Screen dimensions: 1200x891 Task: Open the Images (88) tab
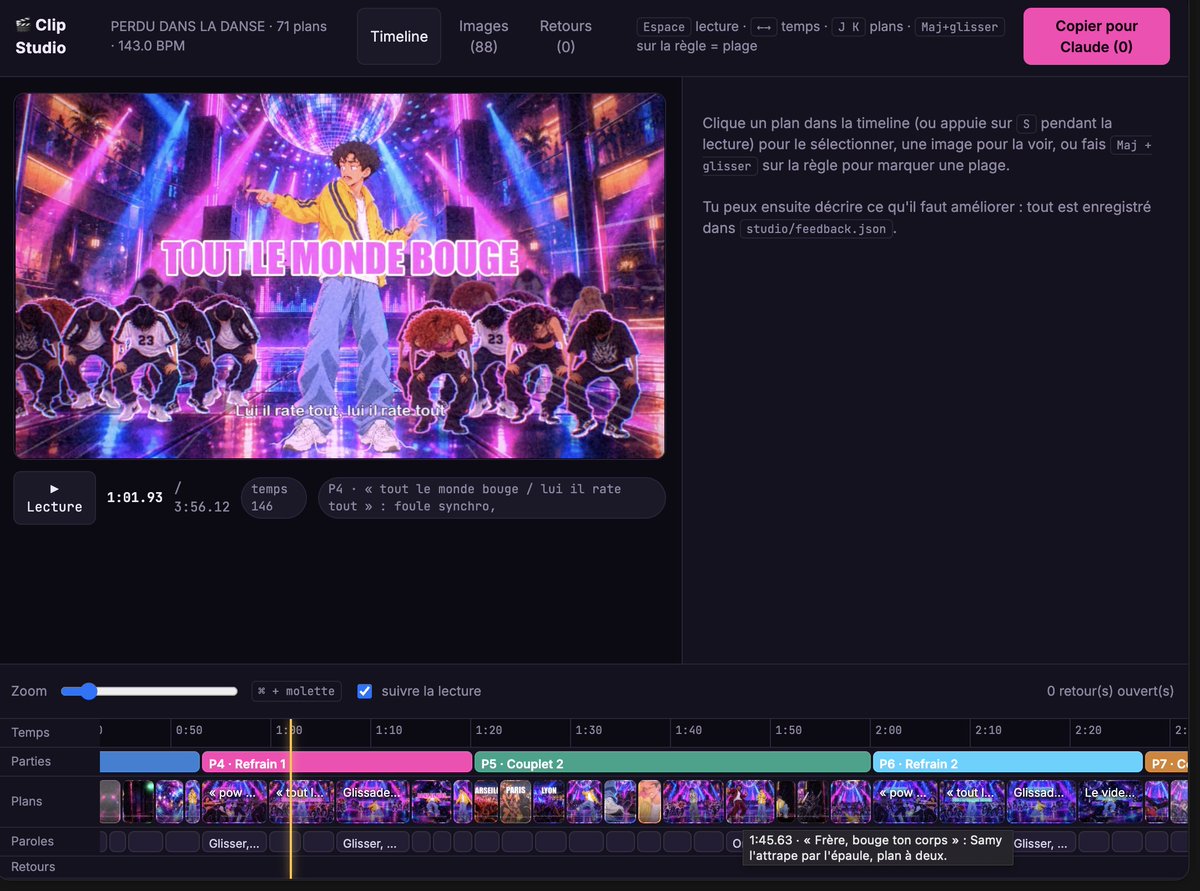pyautogui.click(x=484, y=36)
